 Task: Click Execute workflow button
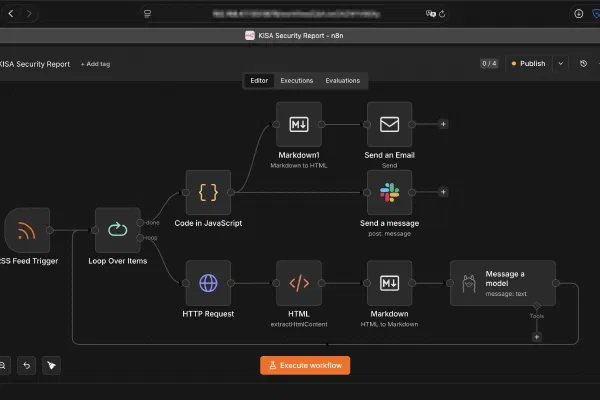click(305, 366)
